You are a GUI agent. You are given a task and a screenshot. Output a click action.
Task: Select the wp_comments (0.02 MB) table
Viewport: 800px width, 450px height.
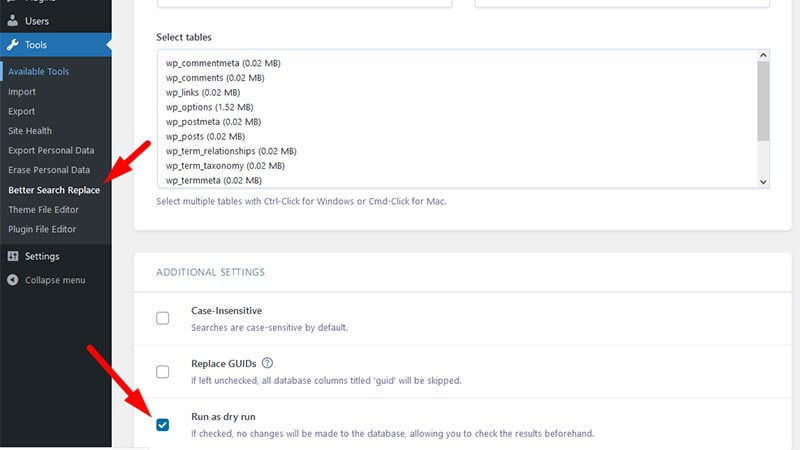pos(215,78)
